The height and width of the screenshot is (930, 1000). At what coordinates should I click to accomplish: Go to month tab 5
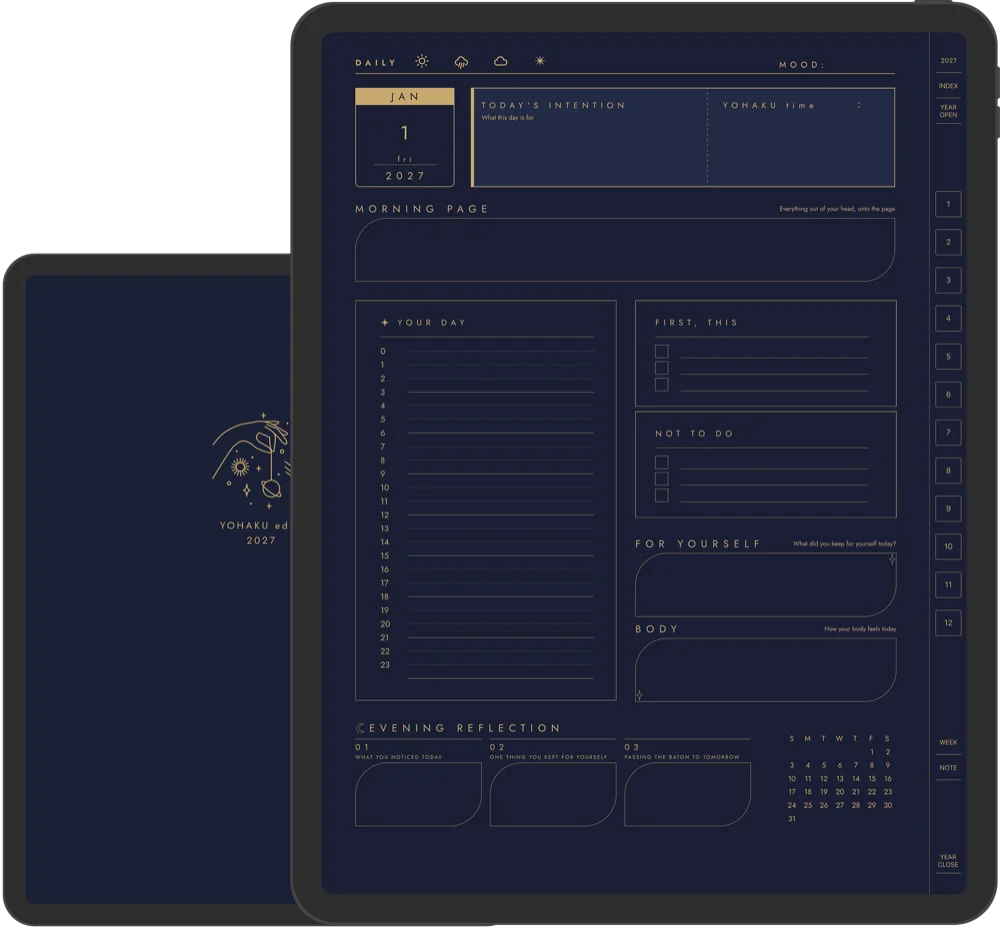coord(948,357)
